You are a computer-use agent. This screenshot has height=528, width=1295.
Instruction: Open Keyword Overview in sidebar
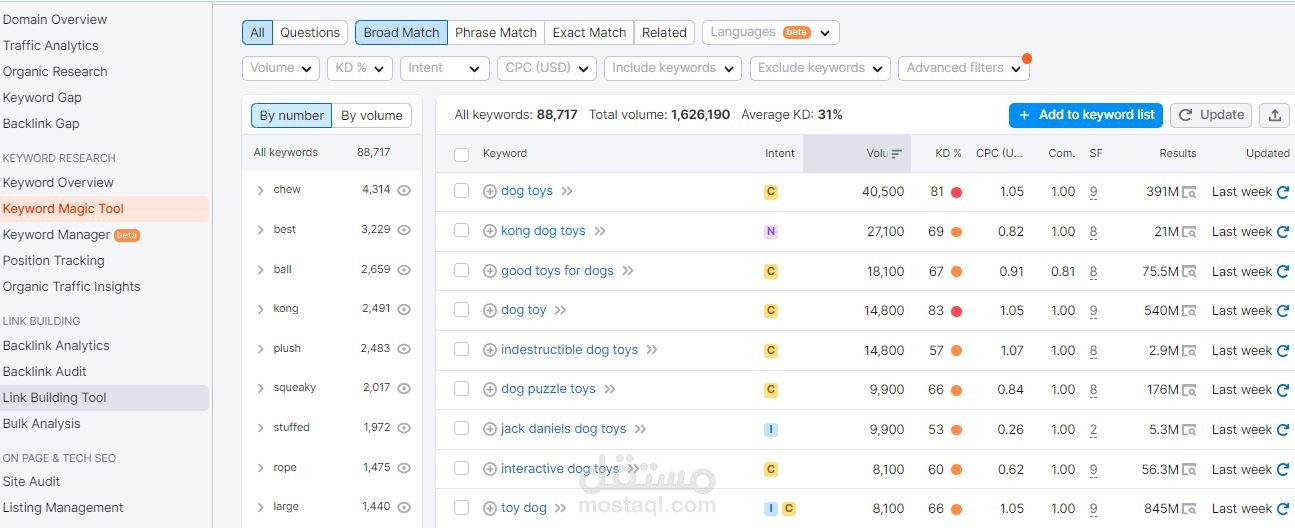58,182
